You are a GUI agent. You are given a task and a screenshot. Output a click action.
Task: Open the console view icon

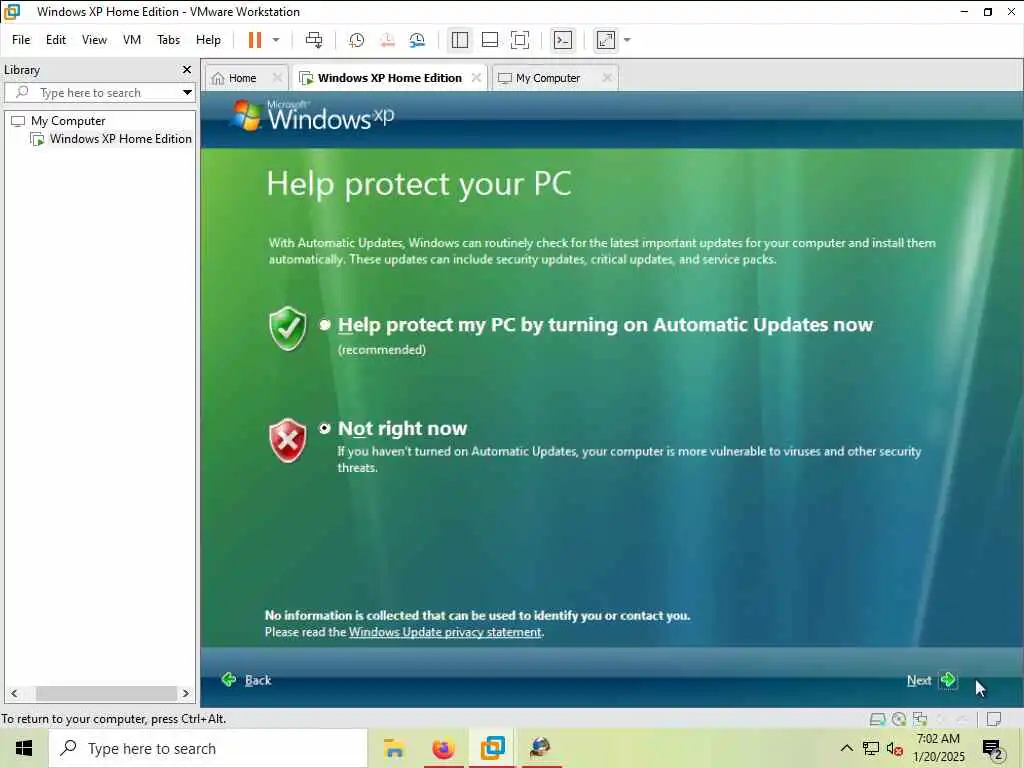pyautogui.click(x=563, y=40)
